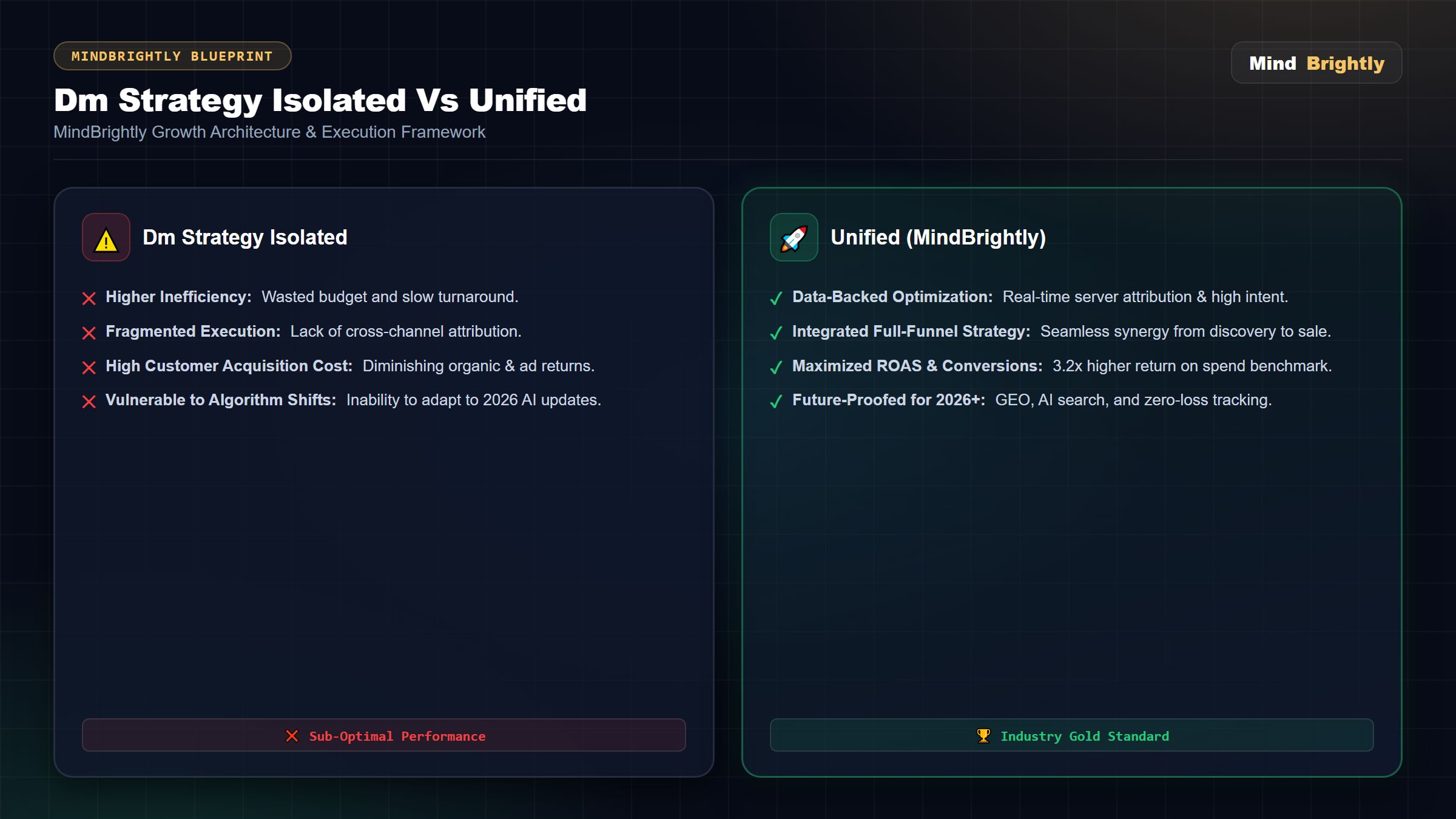Click the label Maximized ROAS & Conversions:

pyautogui.click(x=917, y=366)
